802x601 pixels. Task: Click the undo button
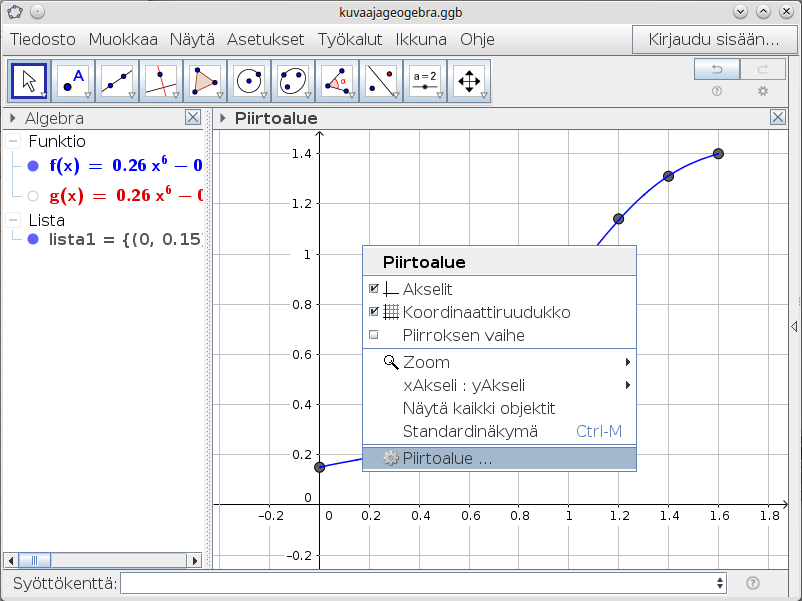click(718, 69)
